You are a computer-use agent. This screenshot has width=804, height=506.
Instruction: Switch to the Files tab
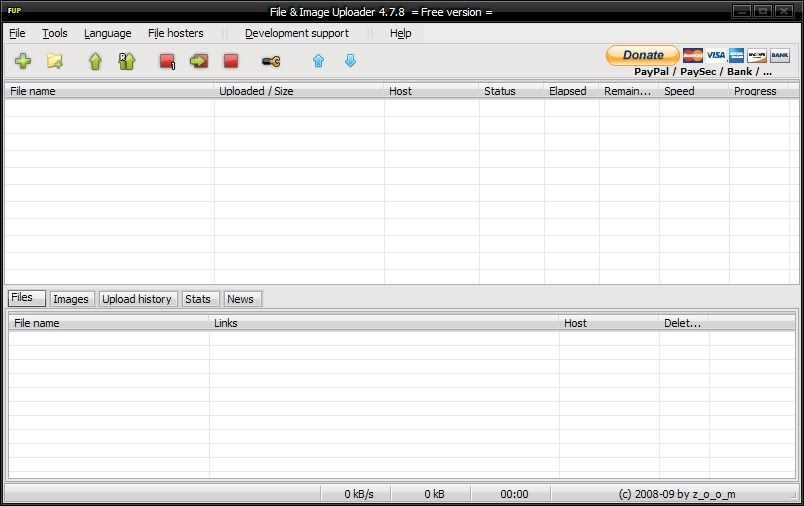pos(27,298)
